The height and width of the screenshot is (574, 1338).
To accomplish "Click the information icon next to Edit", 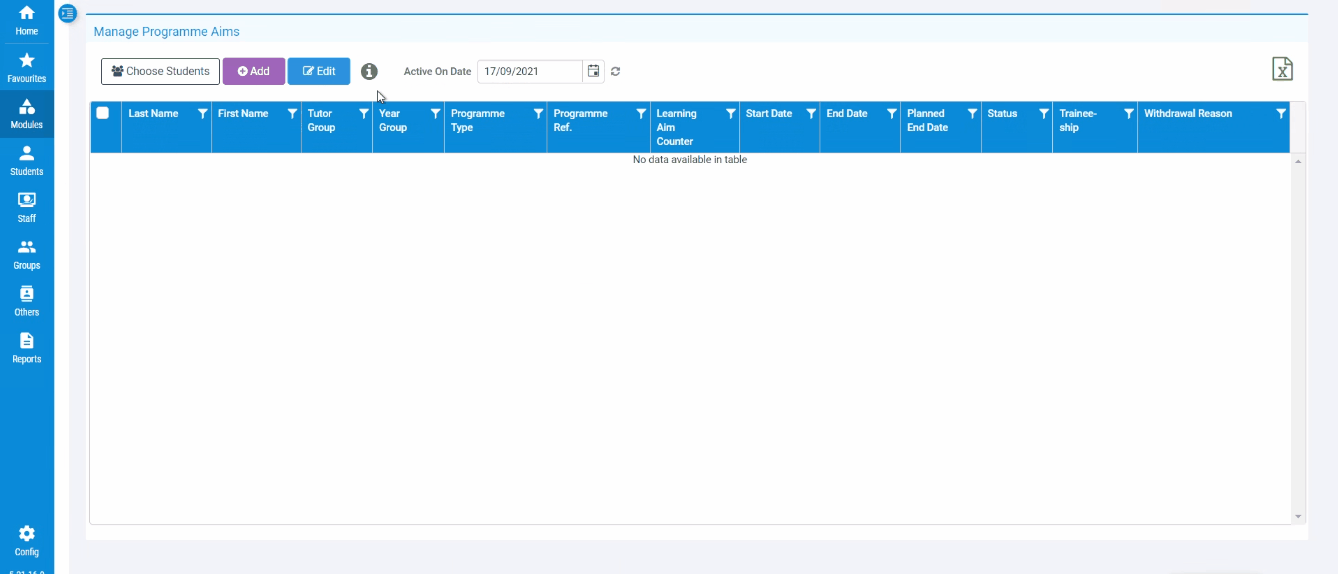I will 369,72.
